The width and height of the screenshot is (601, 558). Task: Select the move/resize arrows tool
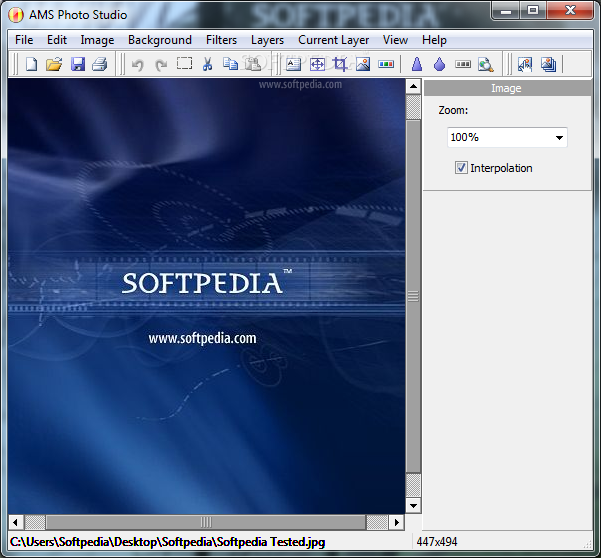click(317, 64)
